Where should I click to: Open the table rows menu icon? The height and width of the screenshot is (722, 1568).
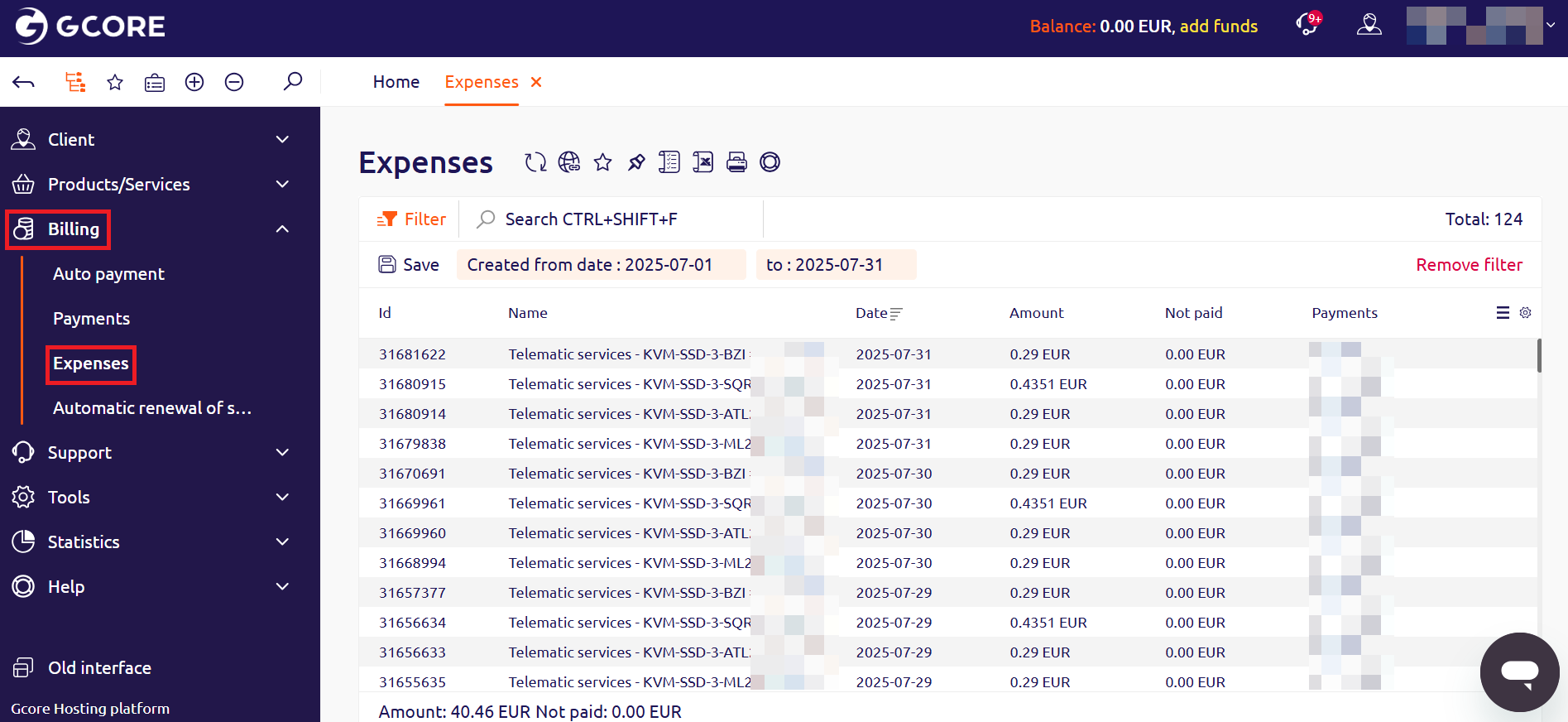pyautogui.click(x=1503, y=313)
